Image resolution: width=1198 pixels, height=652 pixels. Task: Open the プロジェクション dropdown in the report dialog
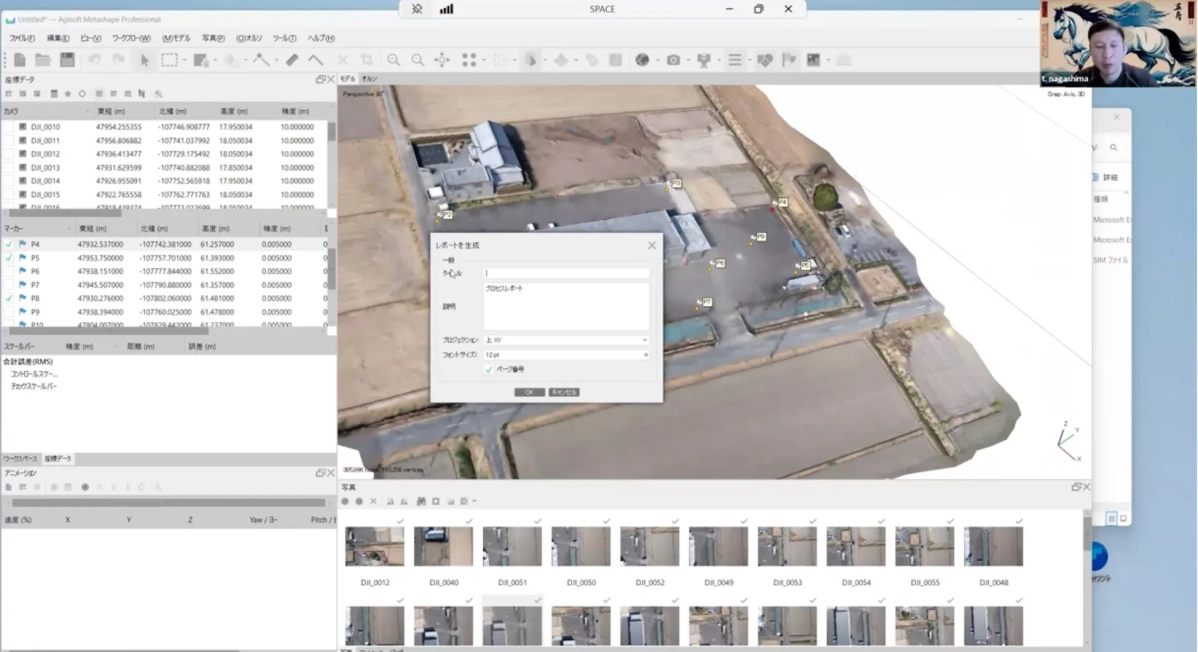tap(645, 339)
